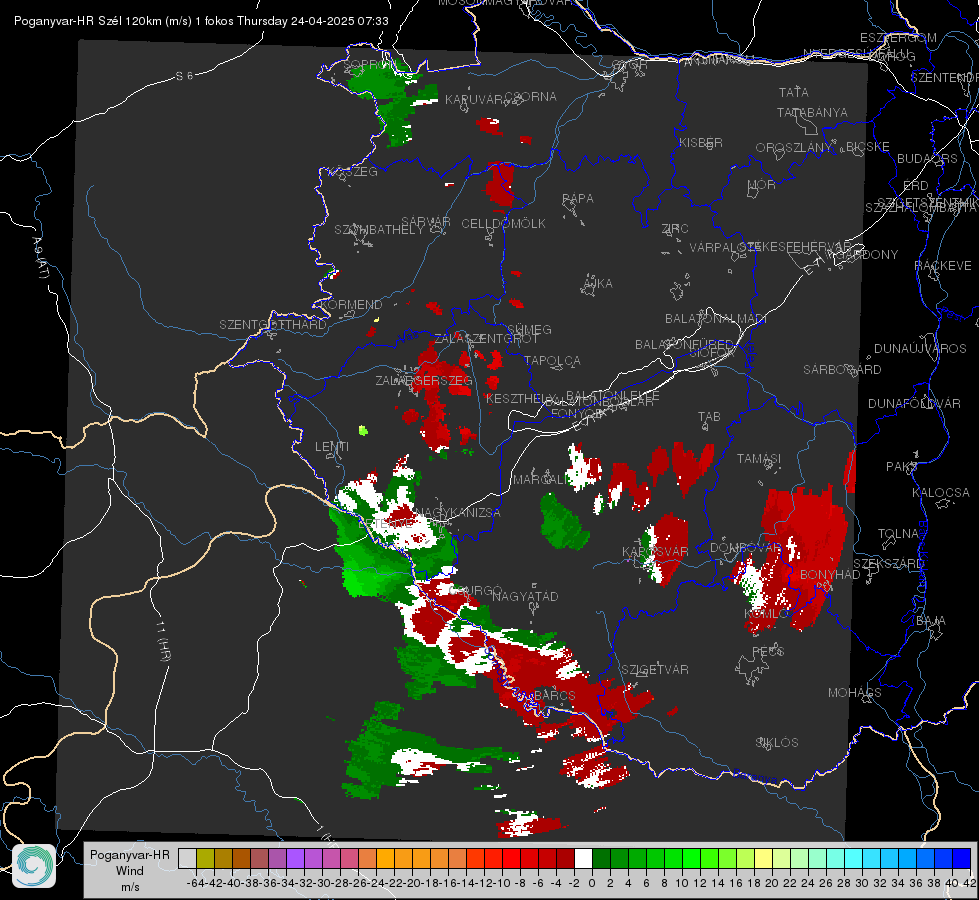Click the SZEKSZÁRD city label

click(x=888, y=564)
